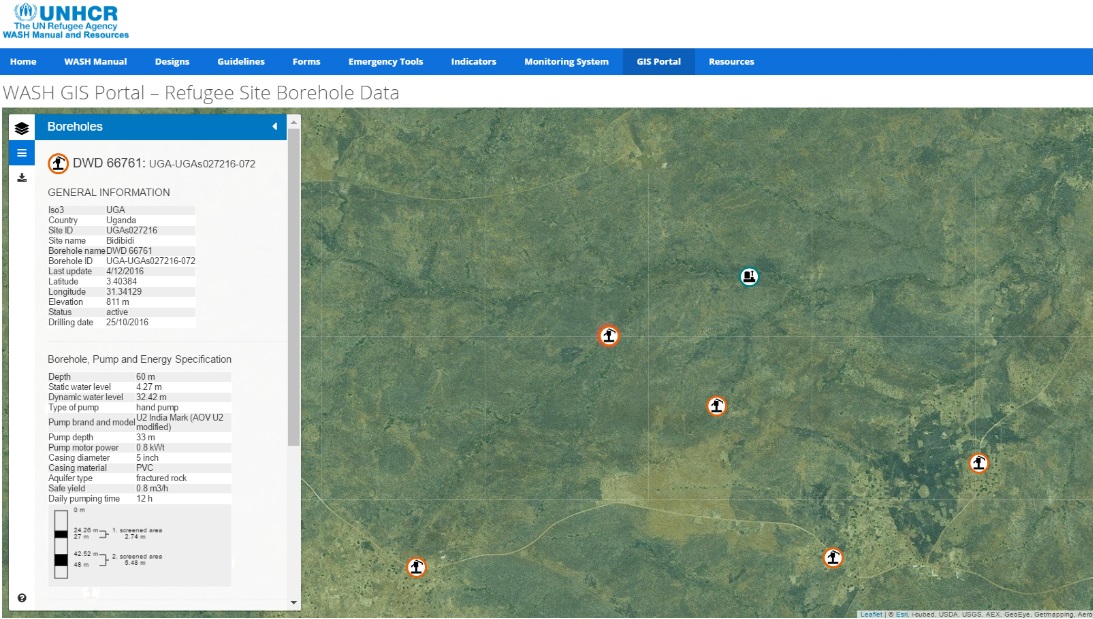Open the Resources page
Viewport: 1093px width, 619px height.
(731, 61)
